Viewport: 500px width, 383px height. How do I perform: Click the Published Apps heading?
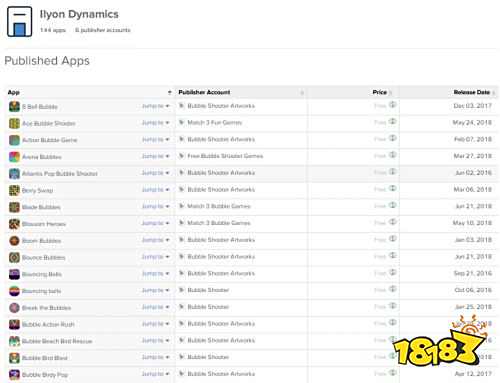coord(47,61)
